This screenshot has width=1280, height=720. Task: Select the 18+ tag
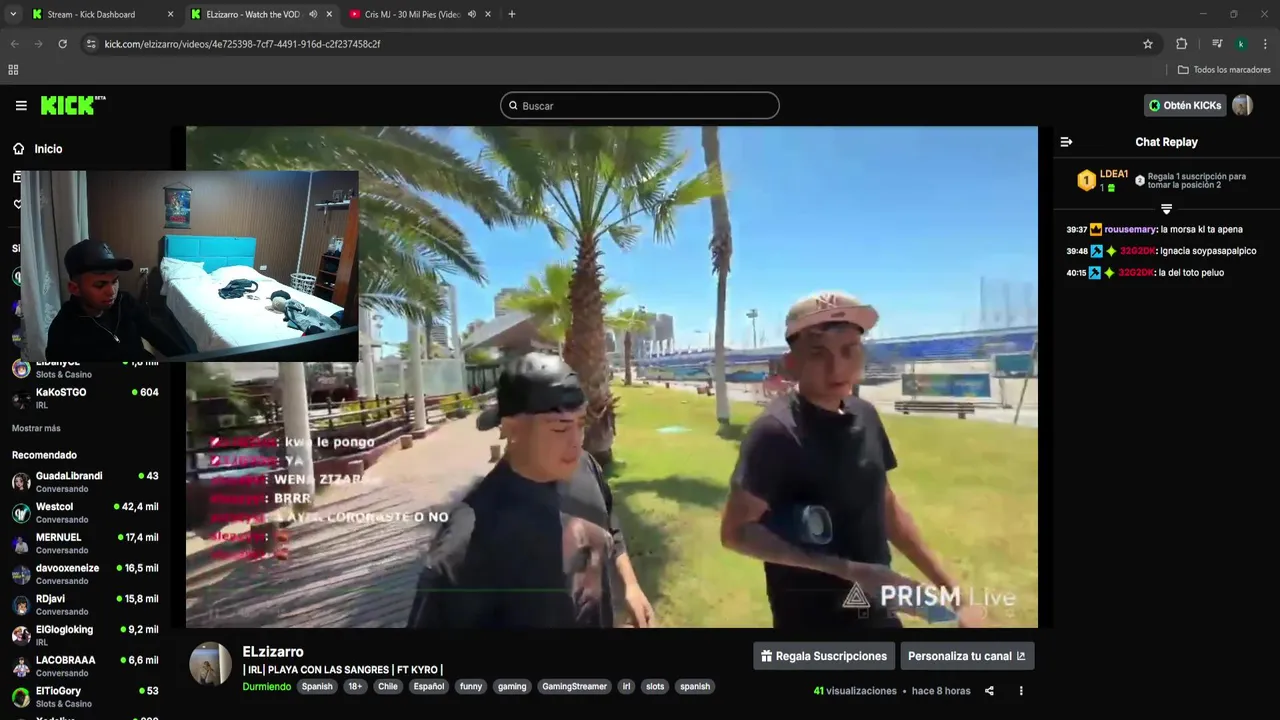click(x=355, y=687)
